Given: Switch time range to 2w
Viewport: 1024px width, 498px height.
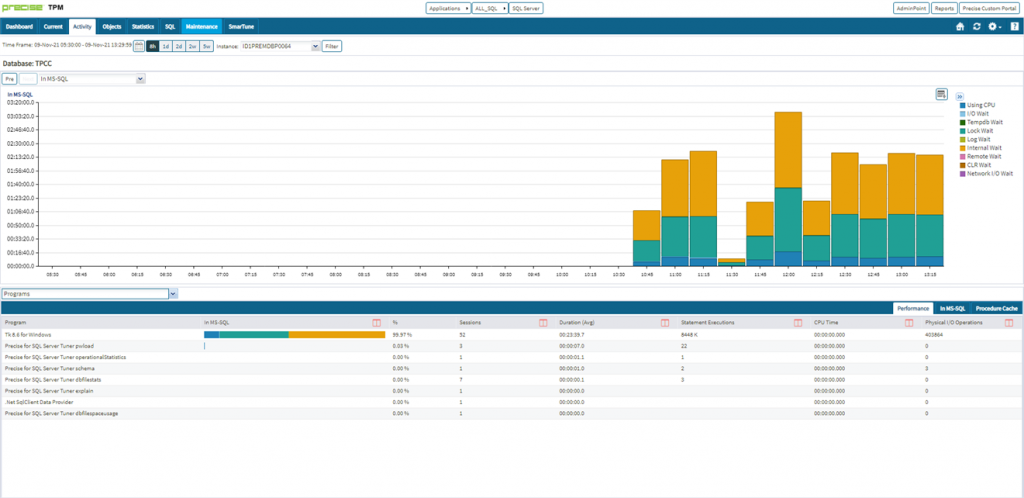Looking at the screenshot, I should click(192, 46).
